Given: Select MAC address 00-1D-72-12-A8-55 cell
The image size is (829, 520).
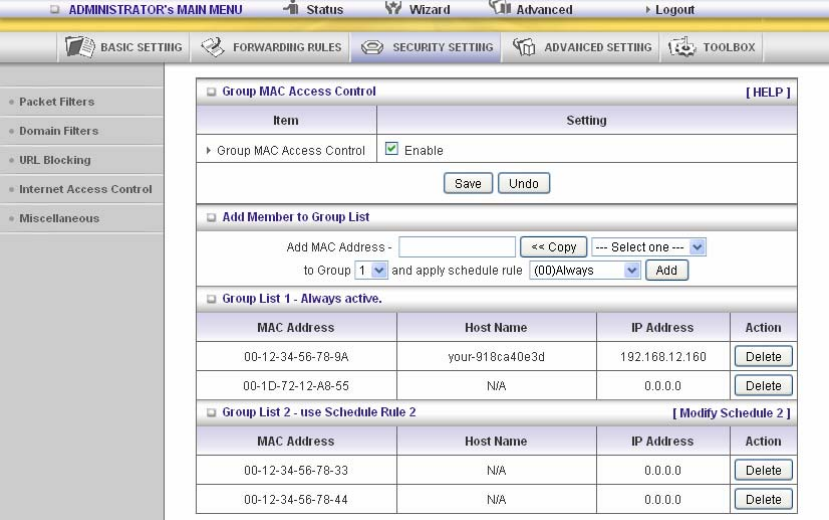Looking at the screenshot, I should [296, 386].
